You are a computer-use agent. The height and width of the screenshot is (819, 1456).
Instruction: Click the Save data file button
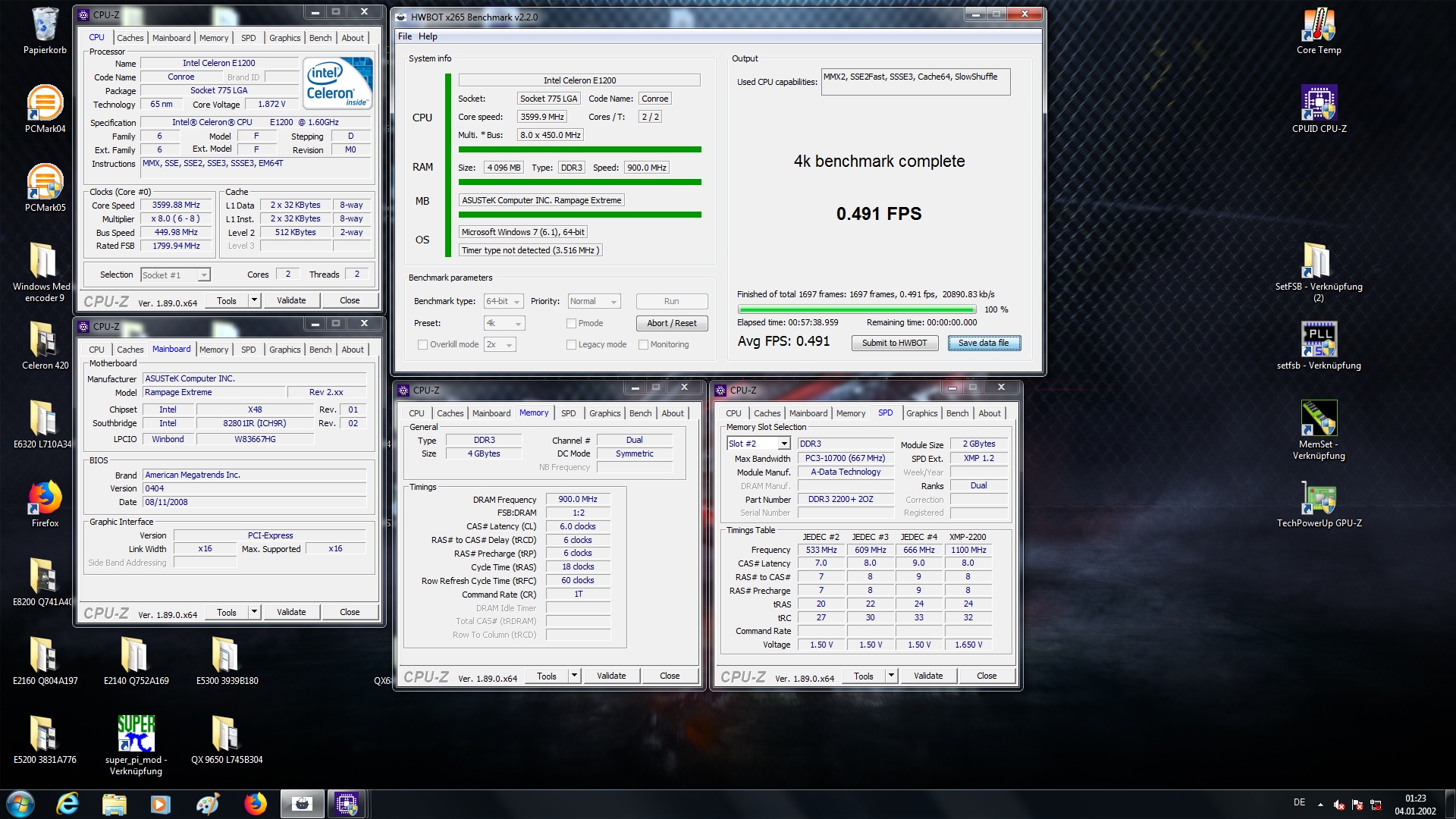click(x=984, y=343)
